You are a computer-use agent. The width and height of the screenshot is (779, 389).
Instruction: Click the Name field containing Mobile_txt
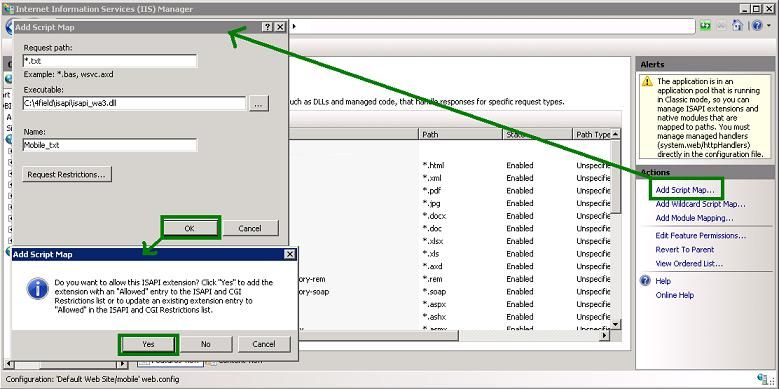110,145
